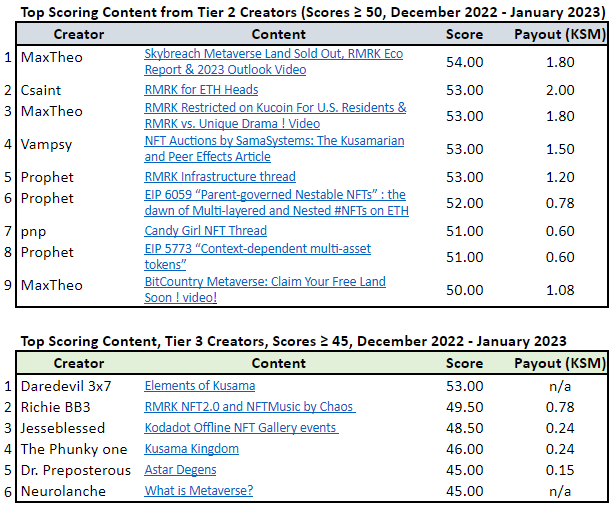This screenshot has height=507, width=613.
Task: Open the Candy Girl NFT Thread link
Action: (206, 231)
